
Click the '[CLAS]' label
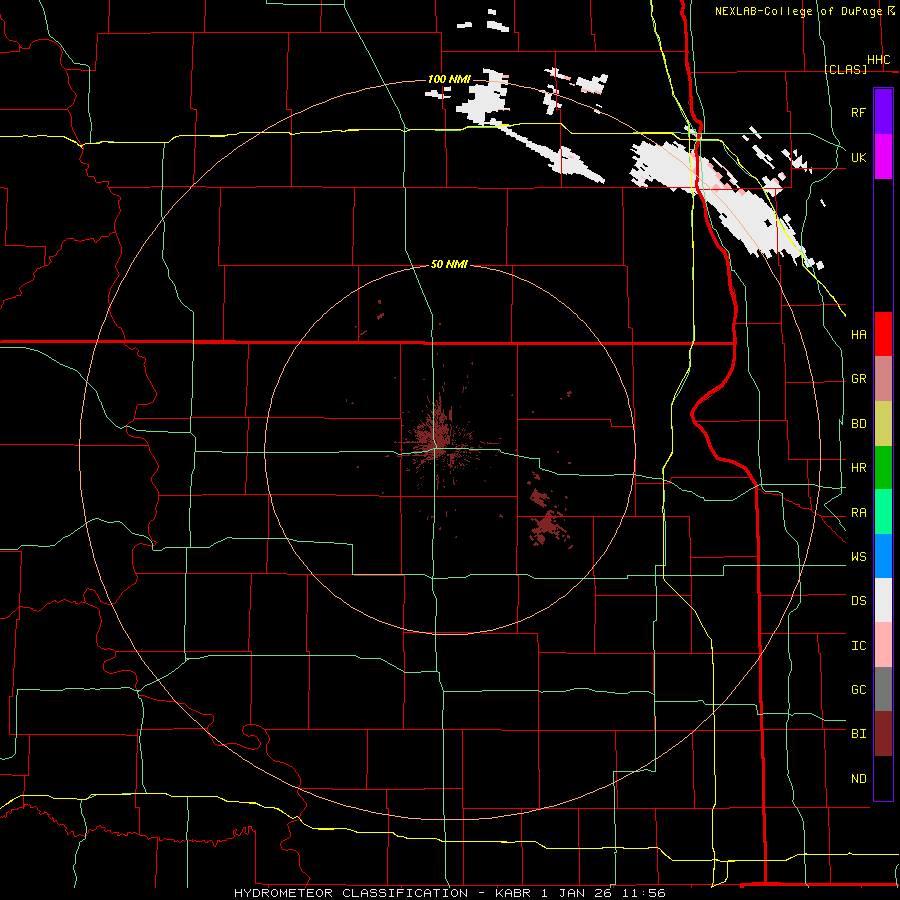pos(845,69)
